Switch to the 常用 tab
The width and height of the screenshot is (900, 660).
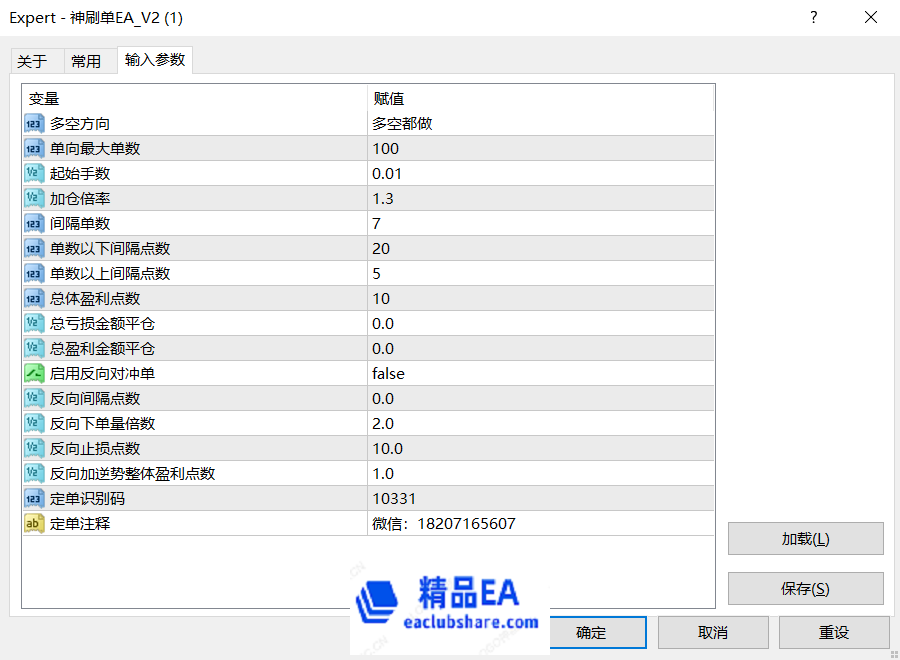[88, 60]
